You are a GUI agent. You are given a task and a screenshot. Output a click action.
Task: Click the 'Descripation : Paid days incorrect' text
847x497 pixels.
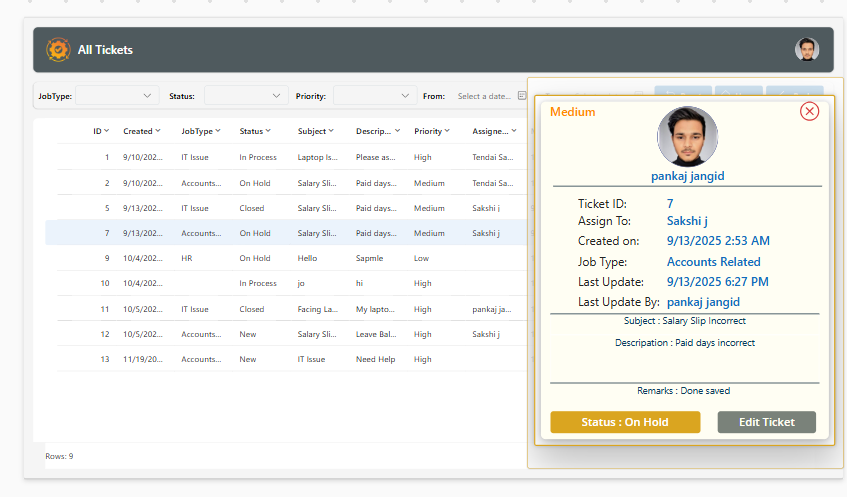(684, 342)
